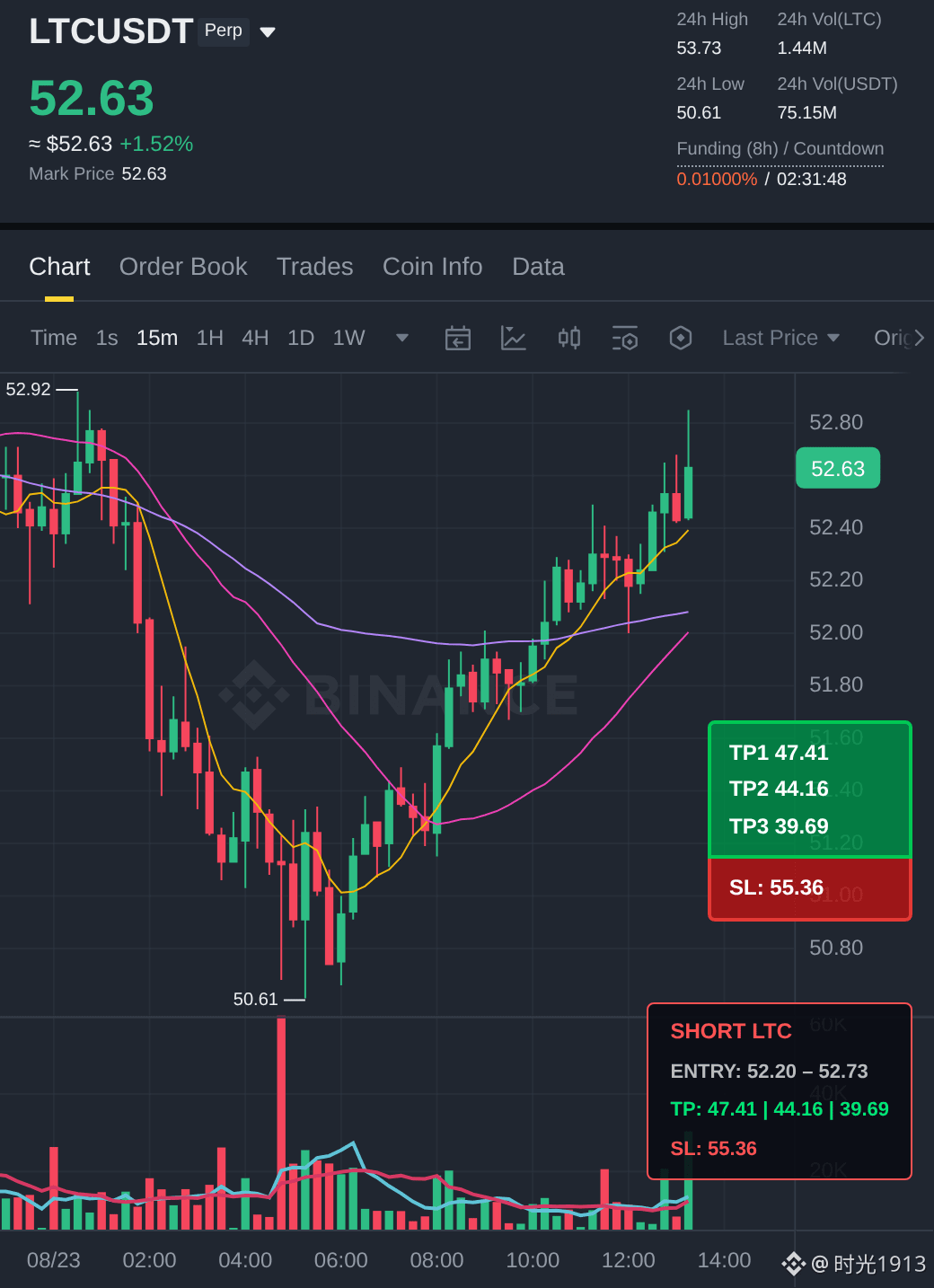Click the green 52.63 price tag on axis

838,469
